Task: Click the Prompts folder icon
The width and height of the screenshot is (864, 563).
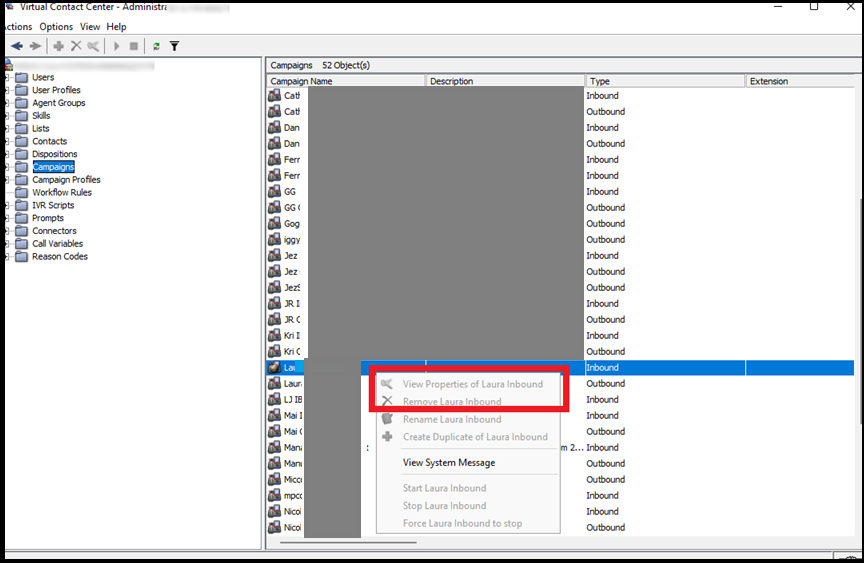Action: click(x=21, y=218)
